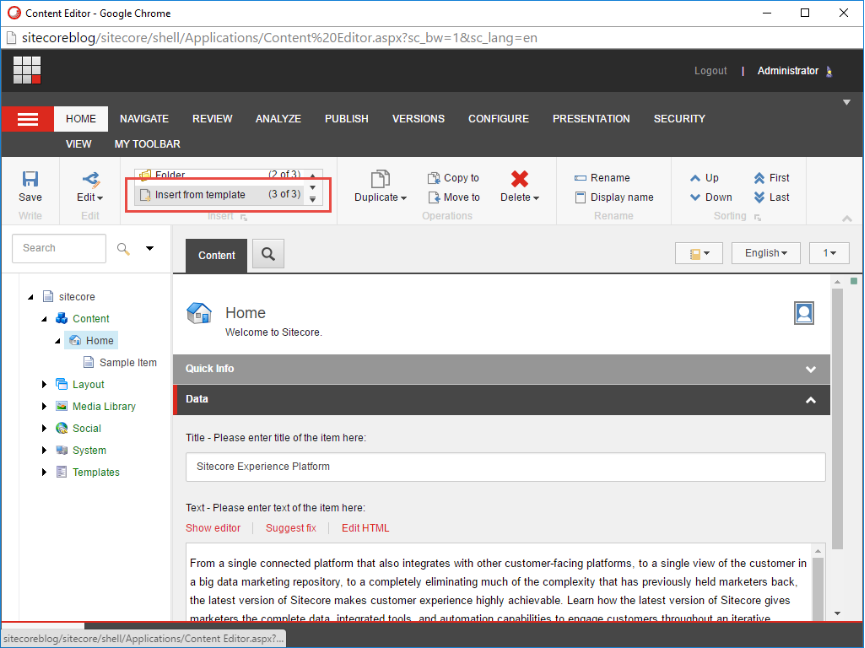Open the PRESENTATION ribbon tab
865x648 pixels.
click(591, 119)
